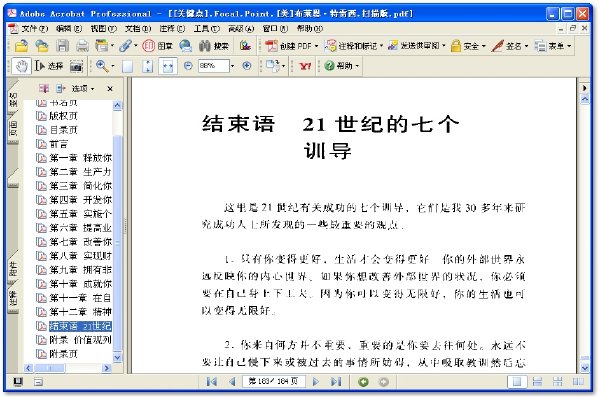Click the zoom in plus button
Screen dimensions: 600x399
(x=247, y=66)
